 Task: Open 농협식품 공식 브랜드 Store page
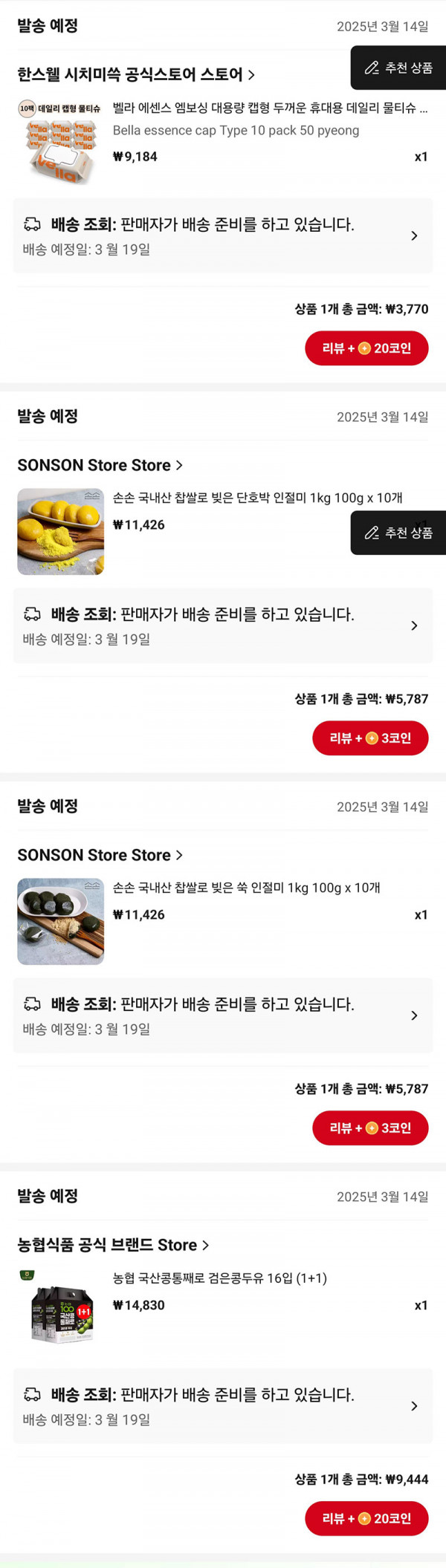pos(113,1245)
